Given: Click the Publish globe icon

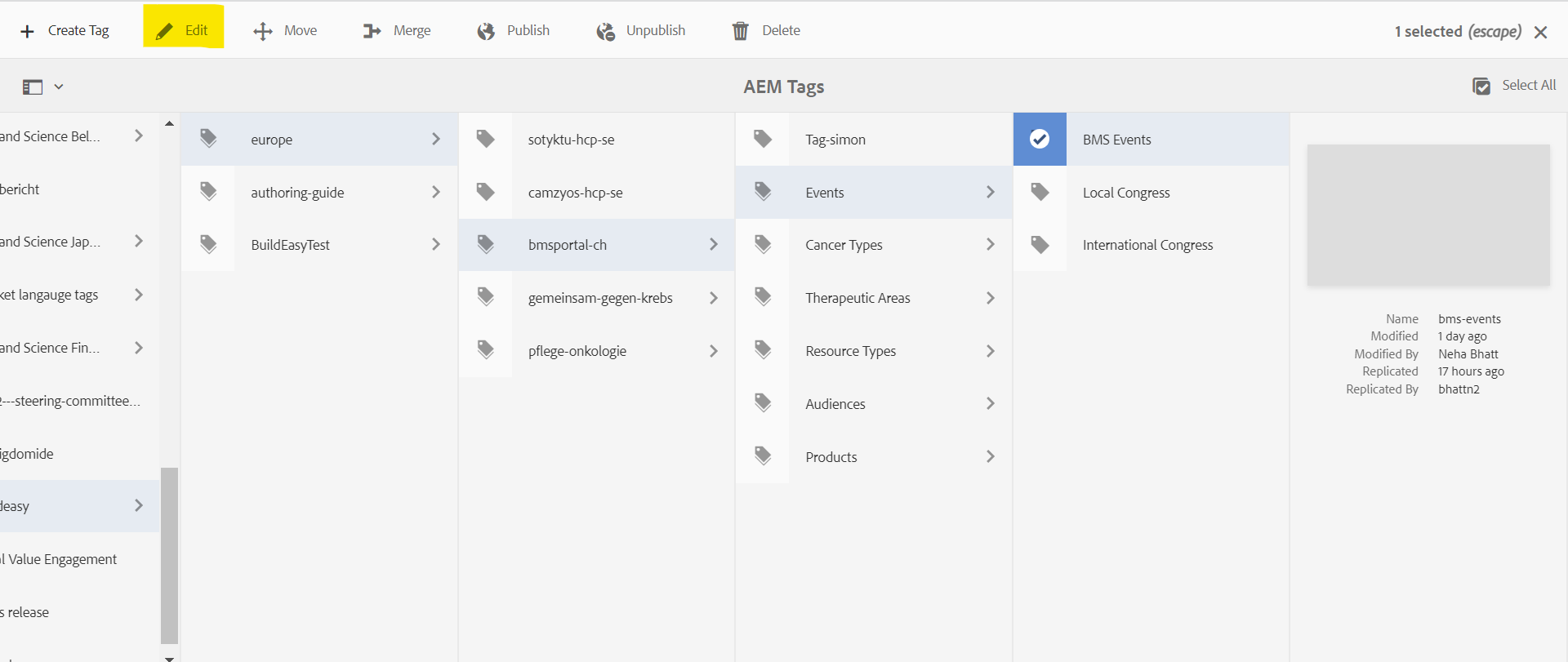Looking at the screenshot, I should tap(486, 31).
